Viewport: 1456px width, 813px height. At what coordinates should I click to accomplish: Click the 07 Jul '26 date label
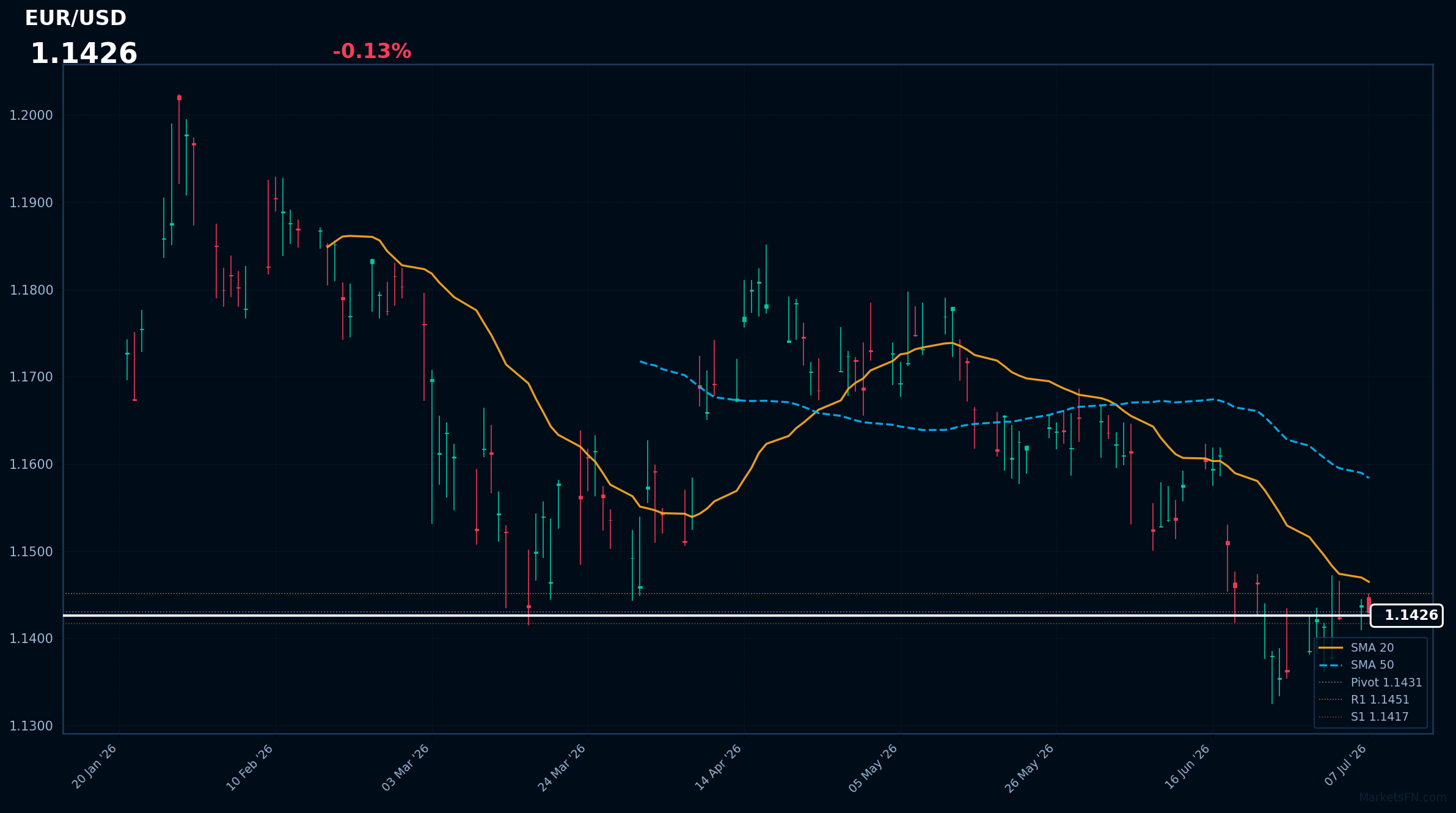[1345, 766]
